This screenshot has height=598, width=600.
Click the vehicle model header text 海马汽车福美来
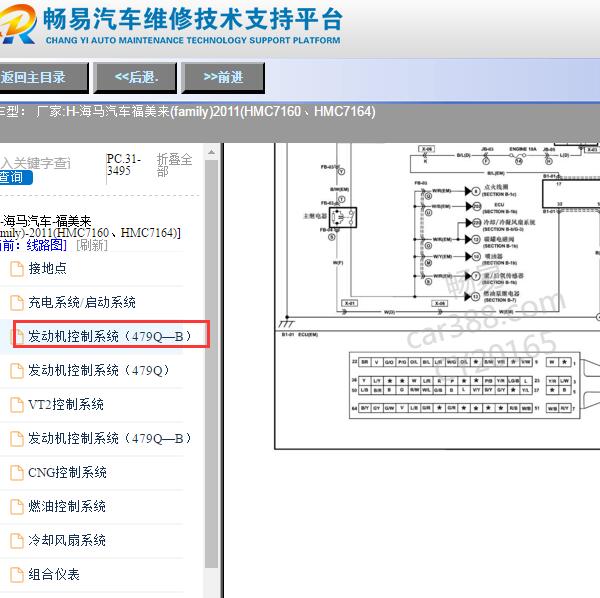124,112
